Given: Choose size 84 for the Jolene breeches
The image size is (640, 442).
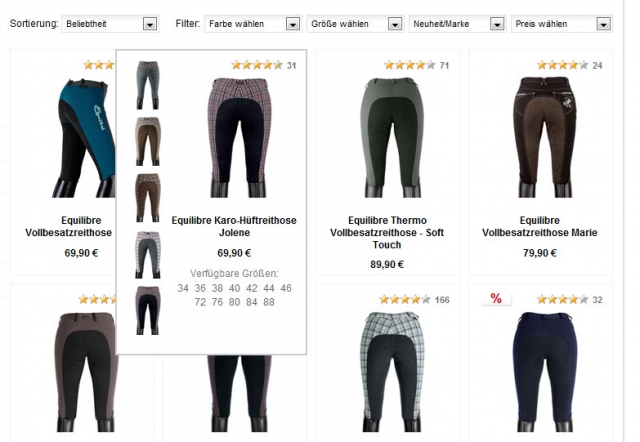Looking at the screenshot, I should coord(251,302).
